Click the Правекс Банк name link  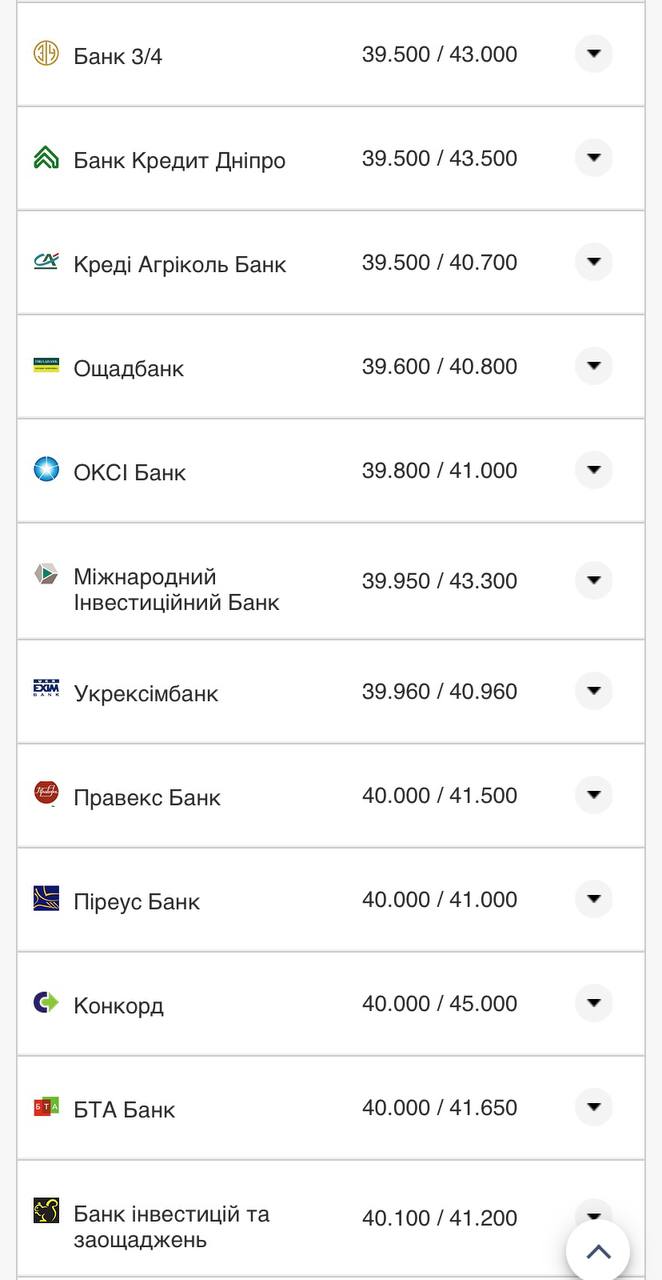(x=146, y=795)
